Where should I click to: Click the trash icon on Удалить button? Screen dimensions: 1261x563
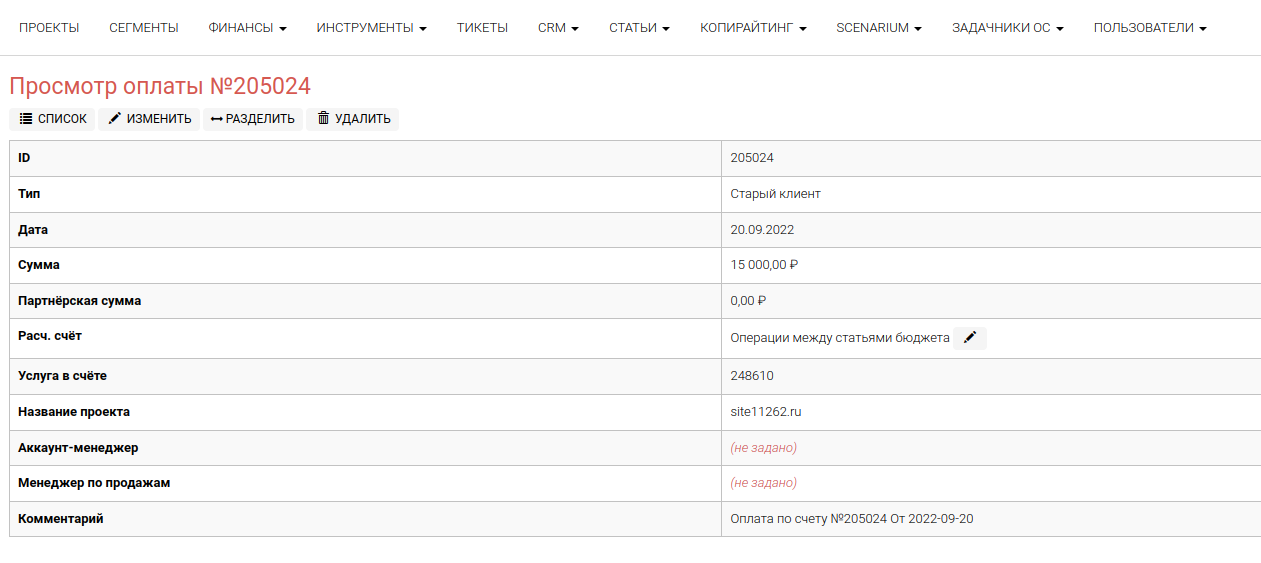pos(323,119)
